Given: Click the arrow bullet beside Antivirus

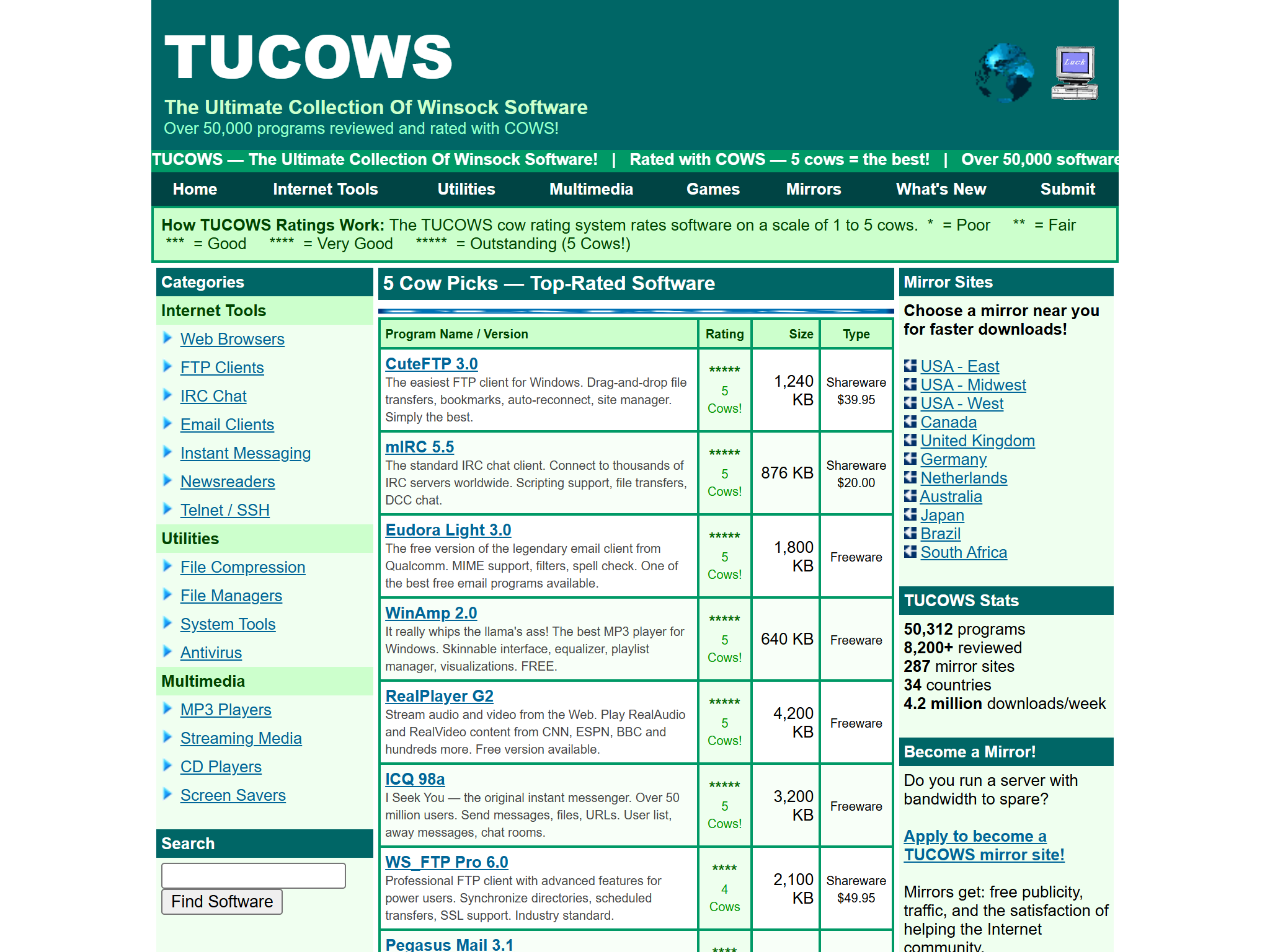Looking at the screenshot, I should pos(167,651).
